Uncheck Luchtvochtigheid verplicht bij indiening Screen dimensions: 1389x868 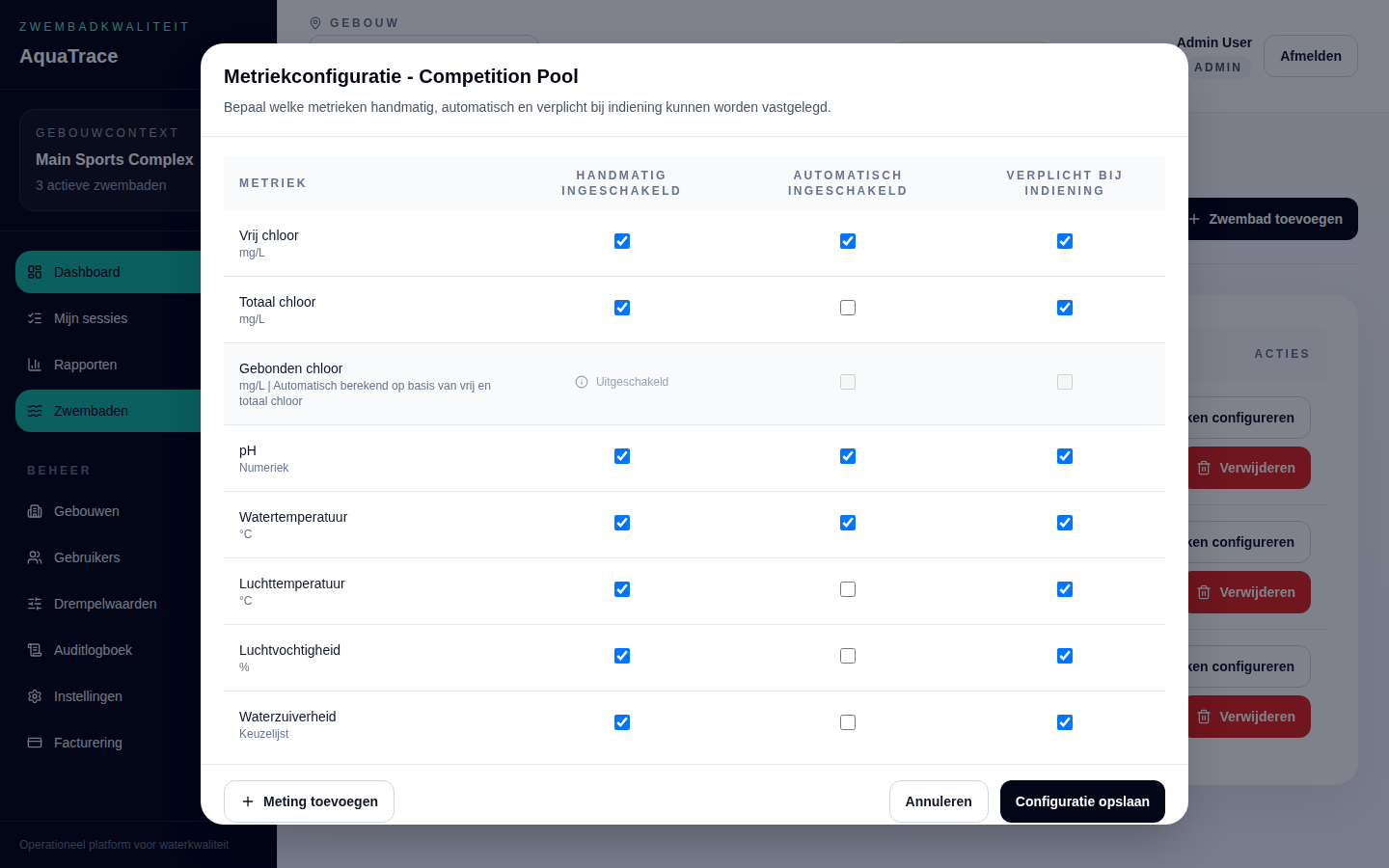(1065, 656)
